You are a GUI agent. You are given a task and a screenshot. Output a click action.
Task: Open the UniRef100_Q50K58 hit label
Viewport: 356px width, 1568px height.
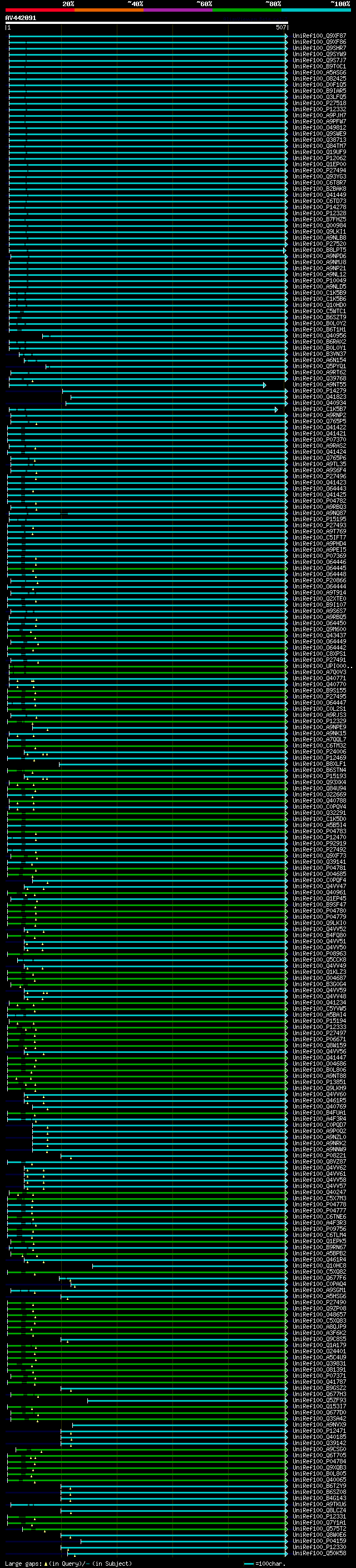[319, 1554]
